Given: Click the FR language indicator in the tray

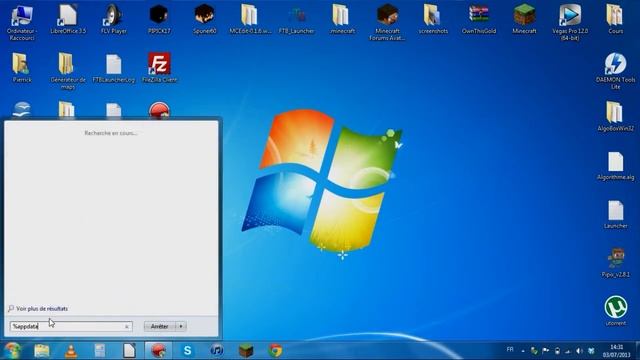Looking at the screenshot, I should (510, 350).
